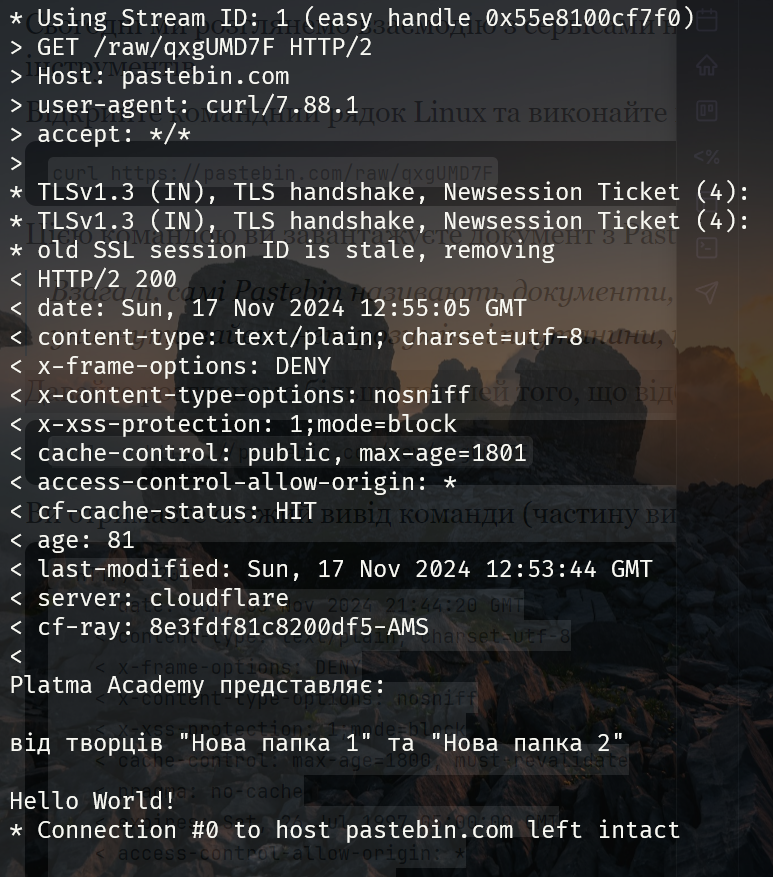The height and width of the screenshot is (877, 773).
Task: Click the 'date: Sun, 17 Nov 2024 12:55:05' line
Action: tap(281, 308)
